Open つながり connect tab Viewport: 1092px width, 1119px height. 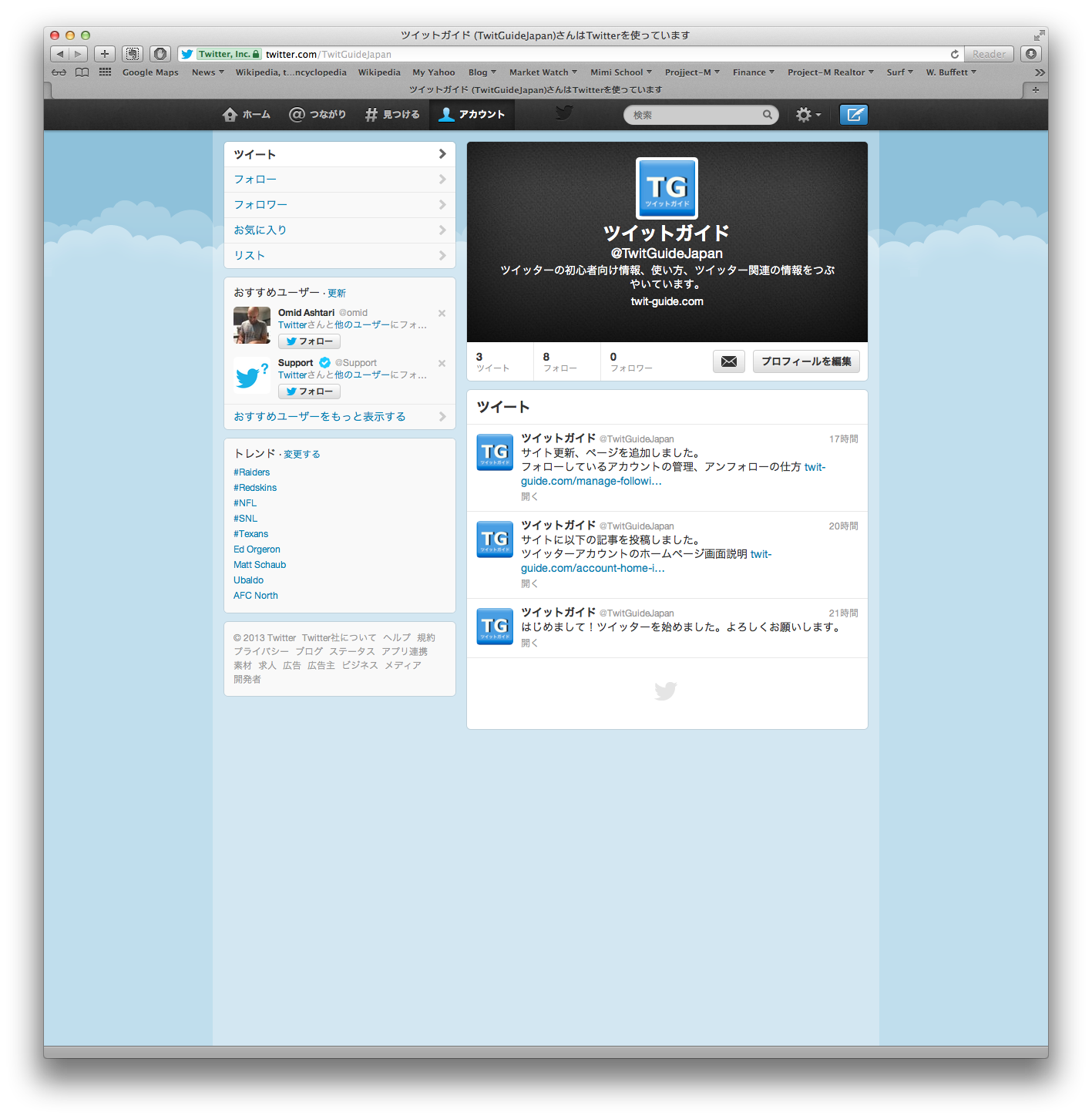(x=318, y=114)
